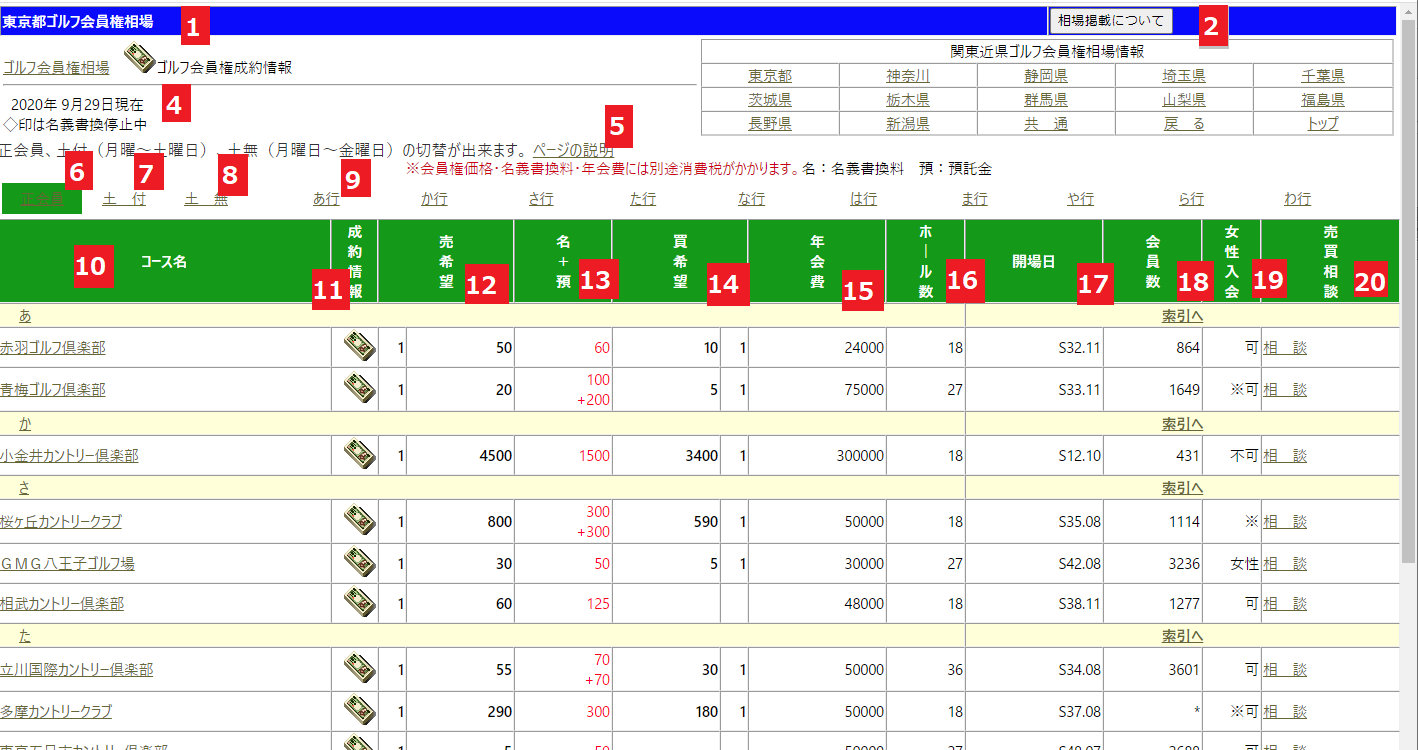Screen dimensions: 1418x750
Task: Go to トップ link
Action: (x=1323, y=124)
